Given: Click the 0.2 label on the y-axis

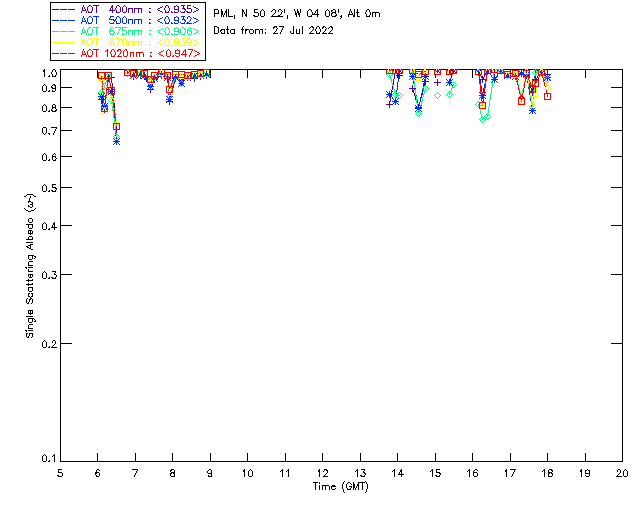Looking at the screenshot, I should click(x=46, y=343).
